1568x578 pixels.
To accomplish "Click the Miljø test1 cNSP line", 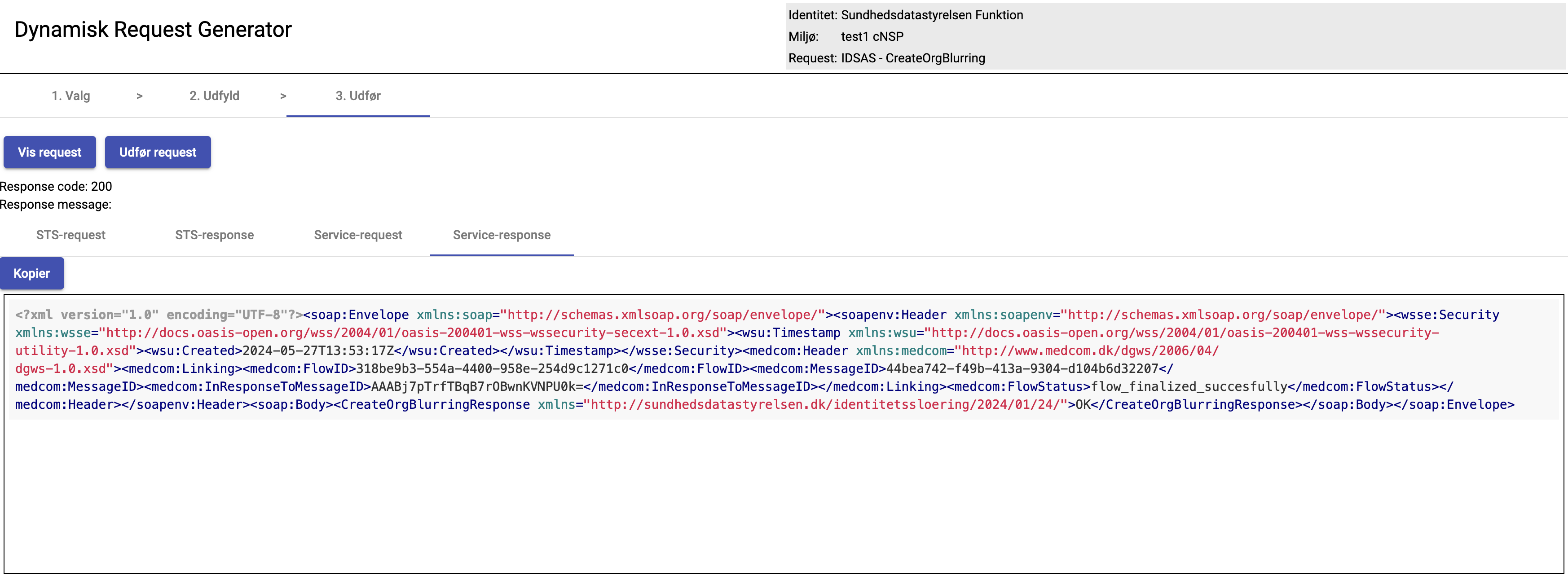I will 846,36.
